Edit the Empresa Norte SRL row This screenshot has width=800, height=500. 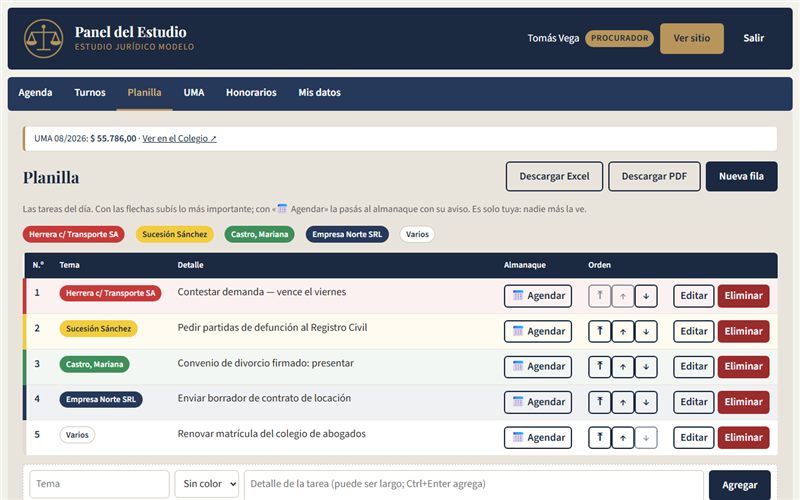(x=694, y=402)
